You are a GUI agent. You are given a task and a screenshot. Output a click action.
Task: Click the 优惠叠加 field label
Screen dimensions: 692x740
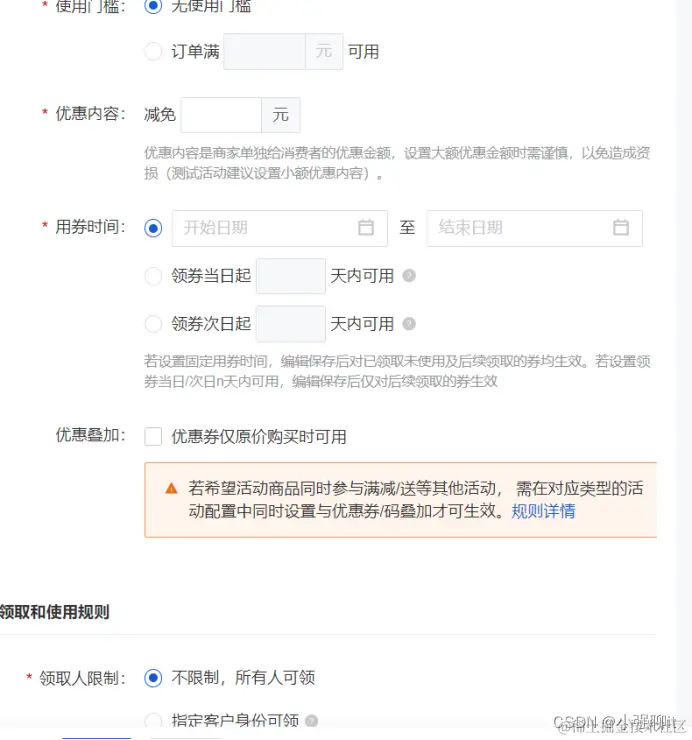click(90, 435)
